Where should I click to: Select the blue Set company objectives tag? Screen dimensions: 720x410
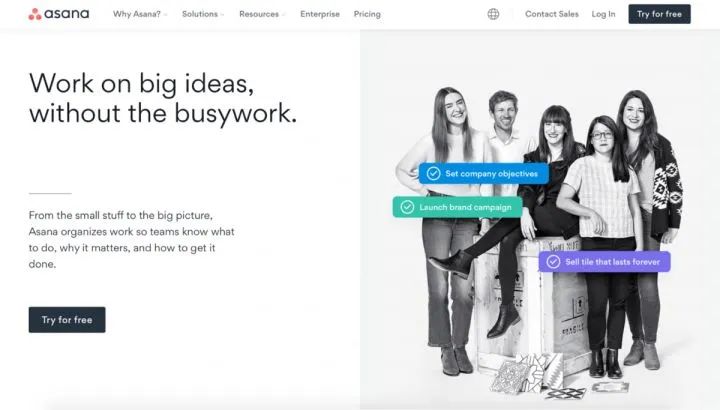(484, 174)
